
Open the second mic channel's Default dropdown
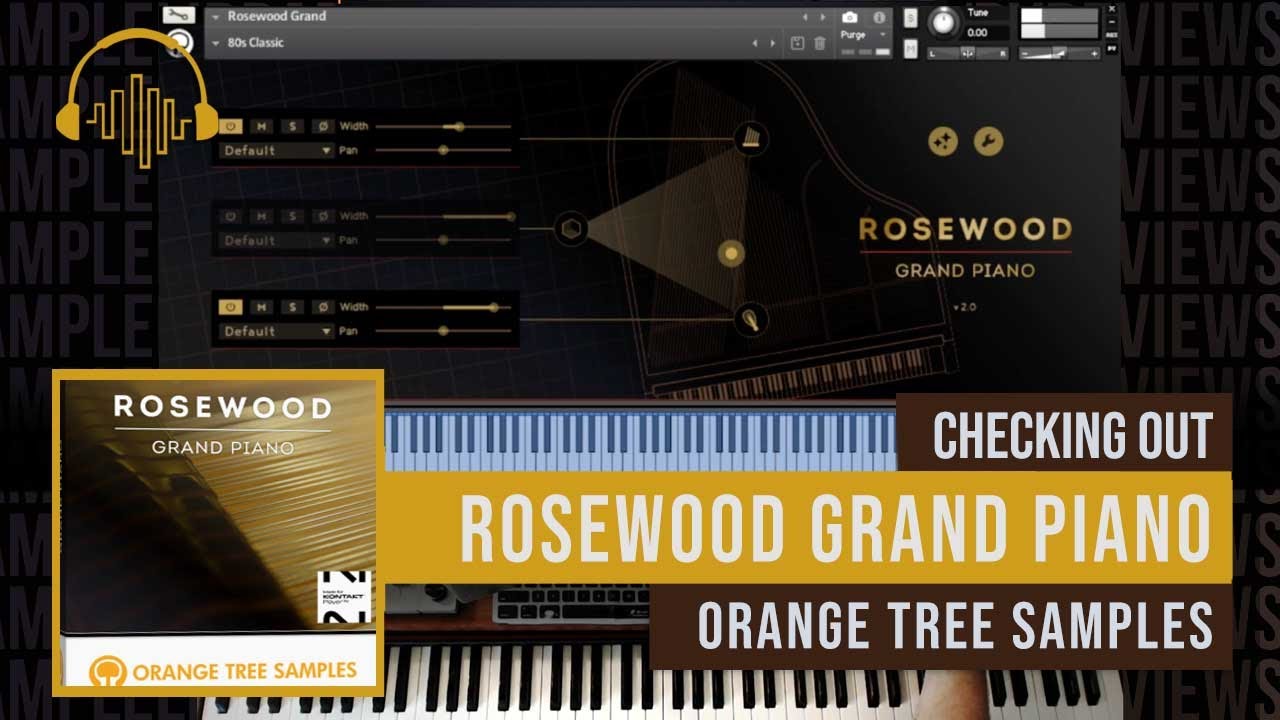277,240
